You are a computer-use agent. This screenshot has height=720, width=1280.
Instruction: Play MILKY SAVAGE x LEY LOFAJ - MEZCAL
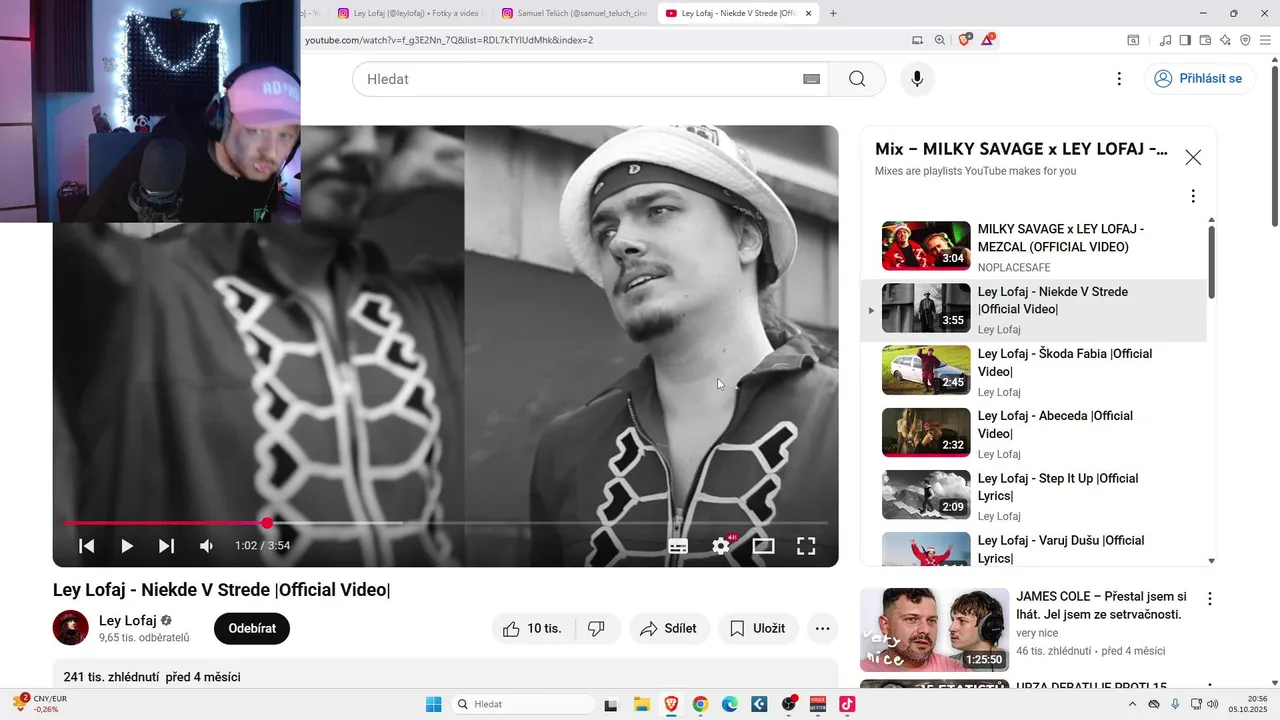click(x=1034, y=247)
